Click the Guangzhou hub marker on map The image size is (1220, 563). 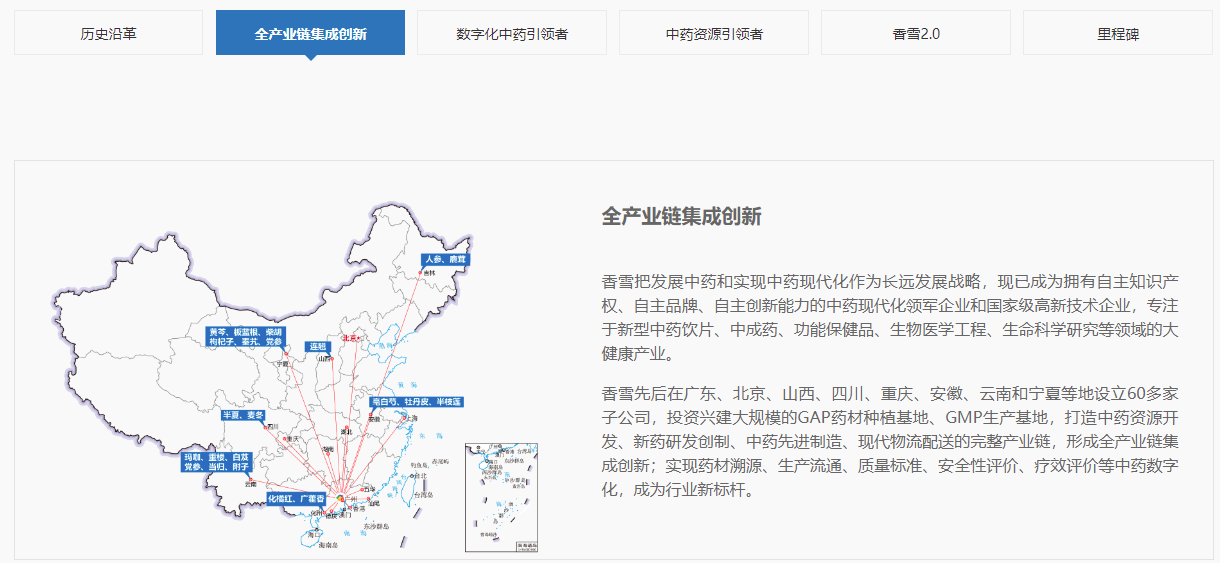point(340,498)
